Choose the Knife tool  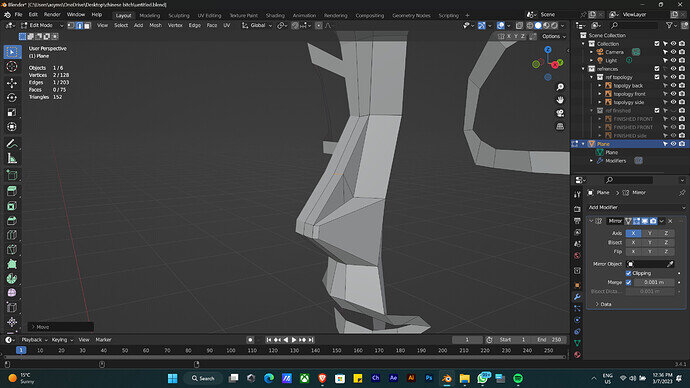12,249
